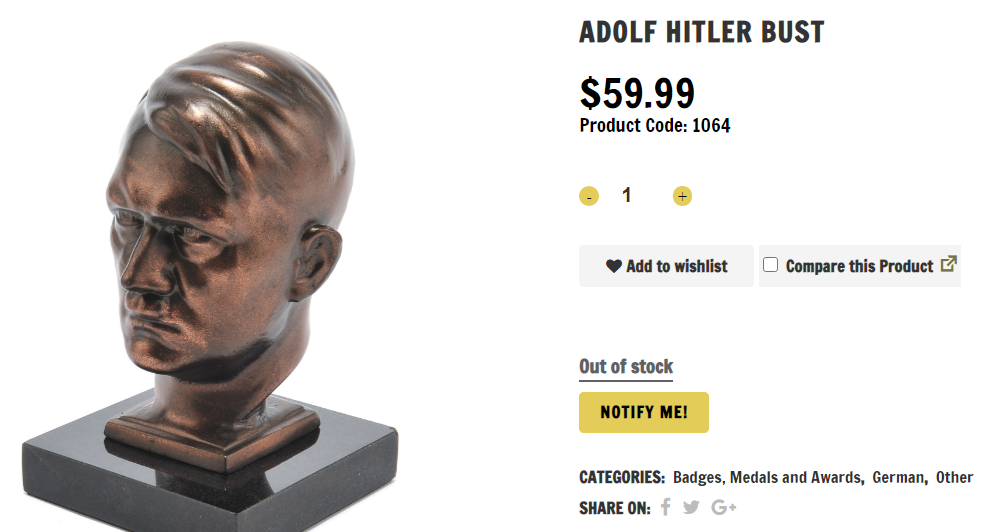The height and width of the screenshot is (532, 984).
Task: Share the product on Google Plus
Action: pos(724,507)
